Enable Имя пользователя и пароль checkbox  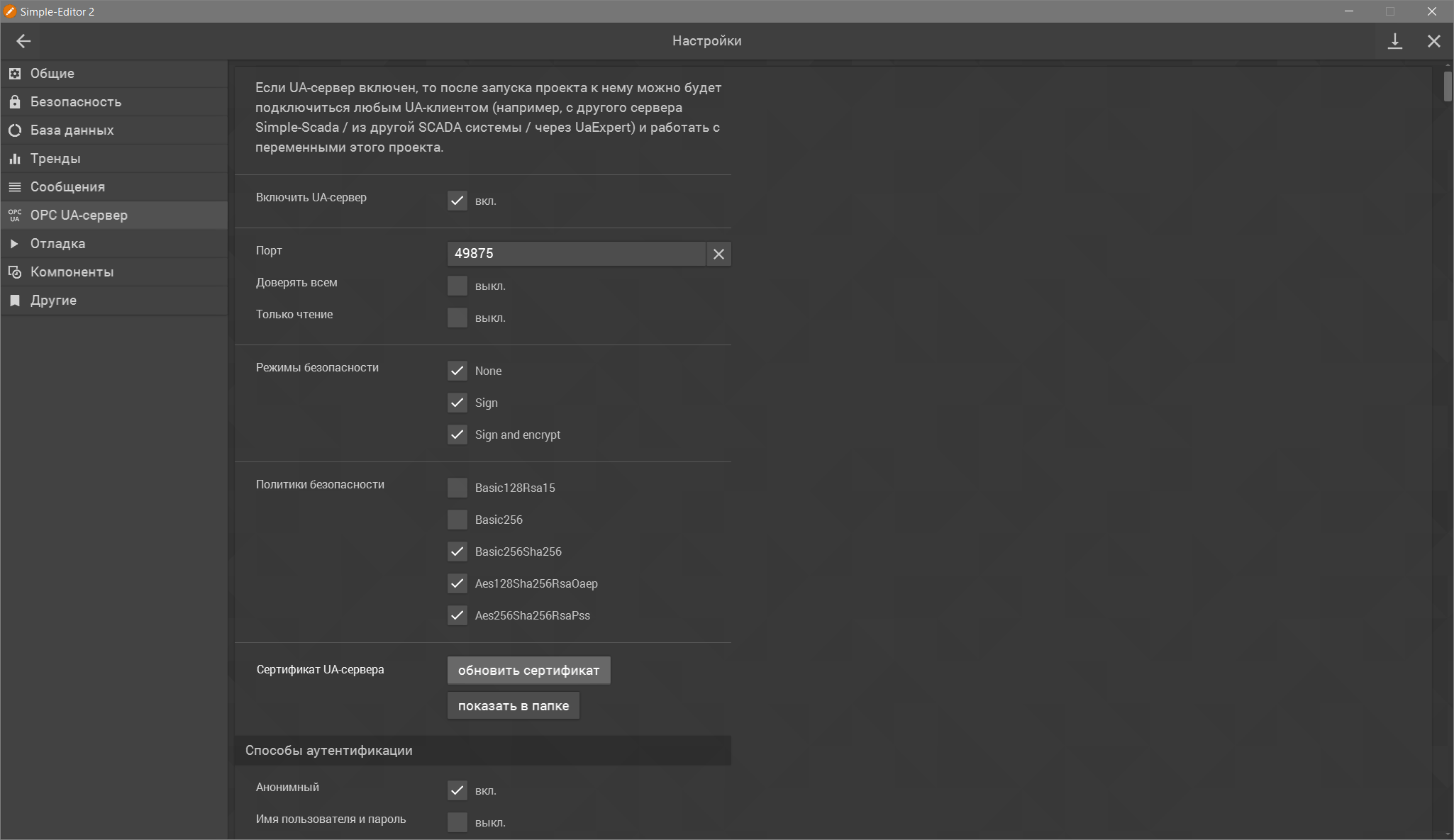[457, 822]
